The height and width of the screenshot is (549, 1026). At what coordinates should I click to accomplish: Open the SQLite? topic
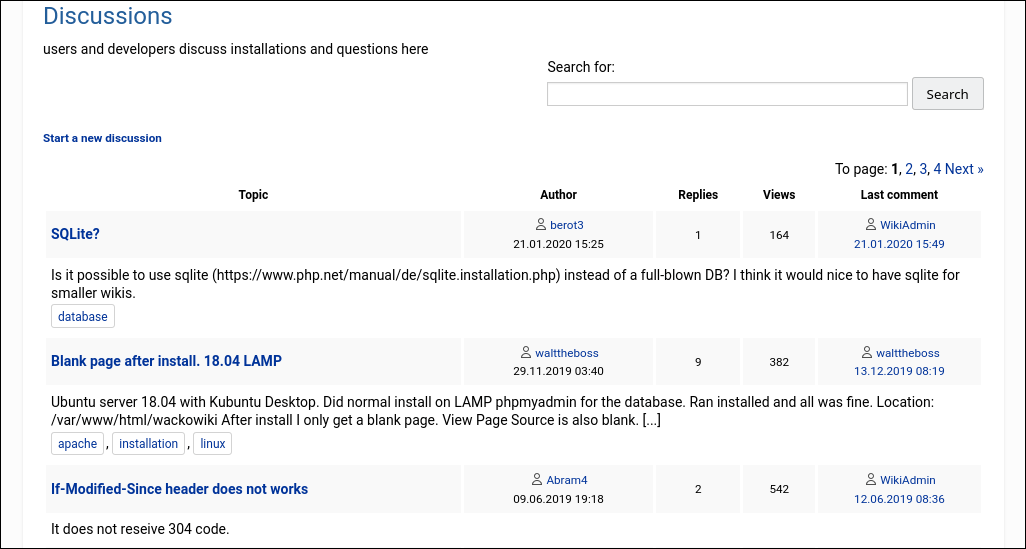(75, 234)
